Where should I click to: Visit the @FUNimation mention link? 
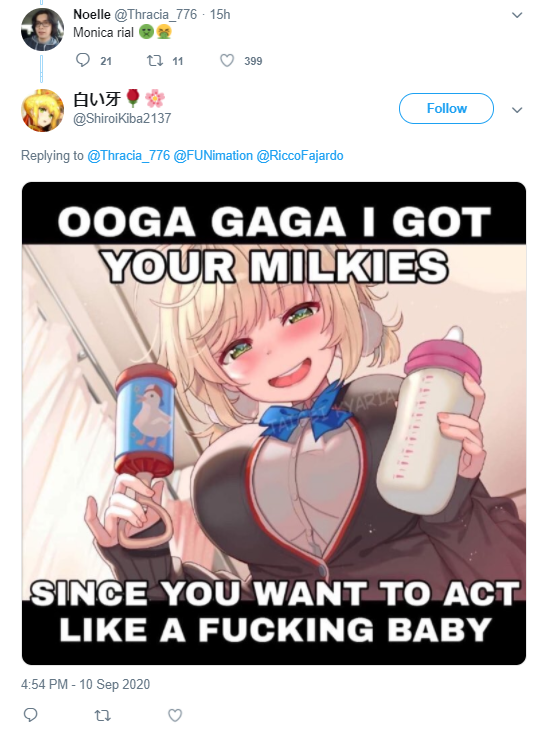pos(213,156)
